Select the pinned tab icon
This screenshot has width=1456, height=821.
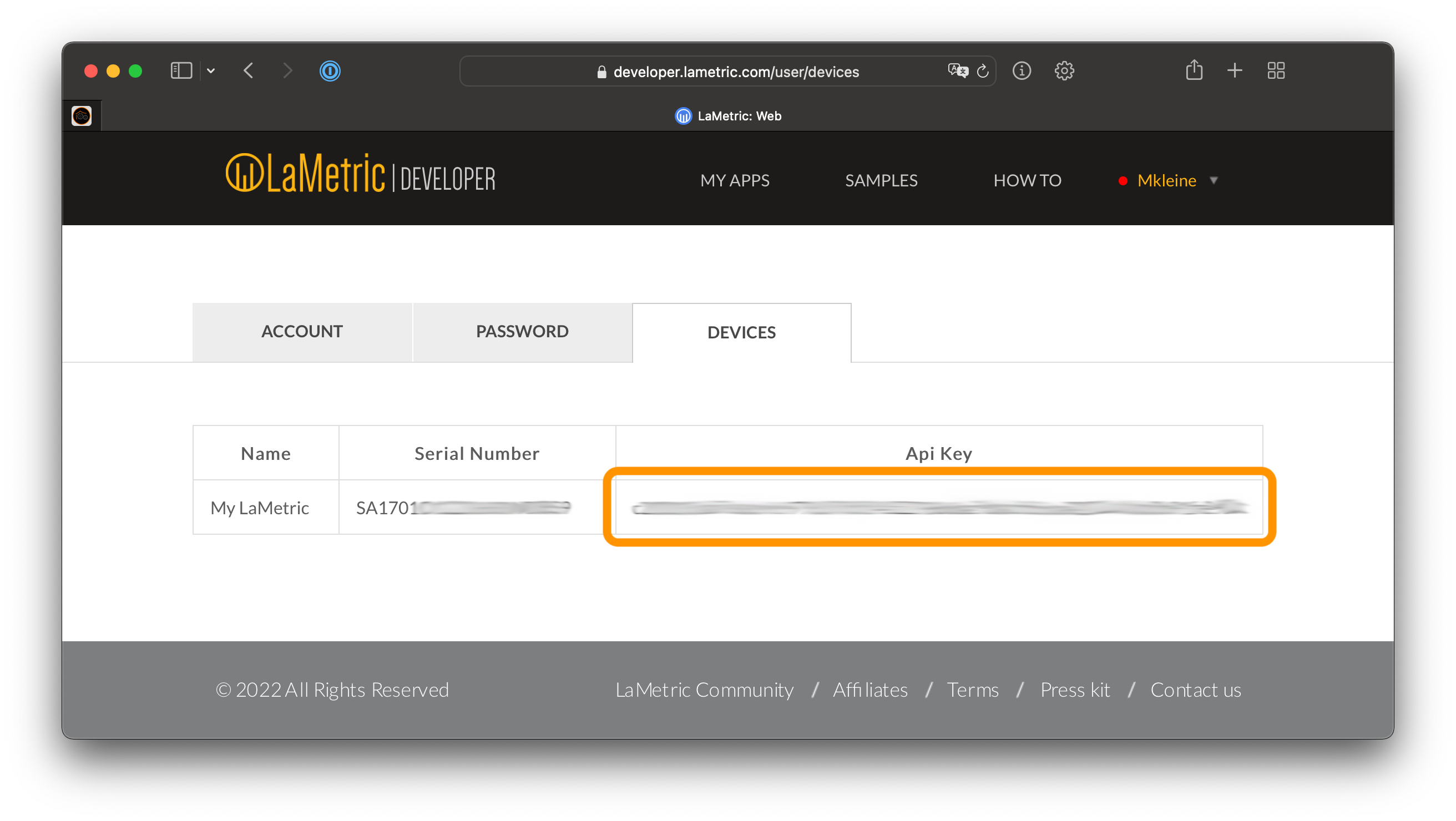[x=82, y=116]
